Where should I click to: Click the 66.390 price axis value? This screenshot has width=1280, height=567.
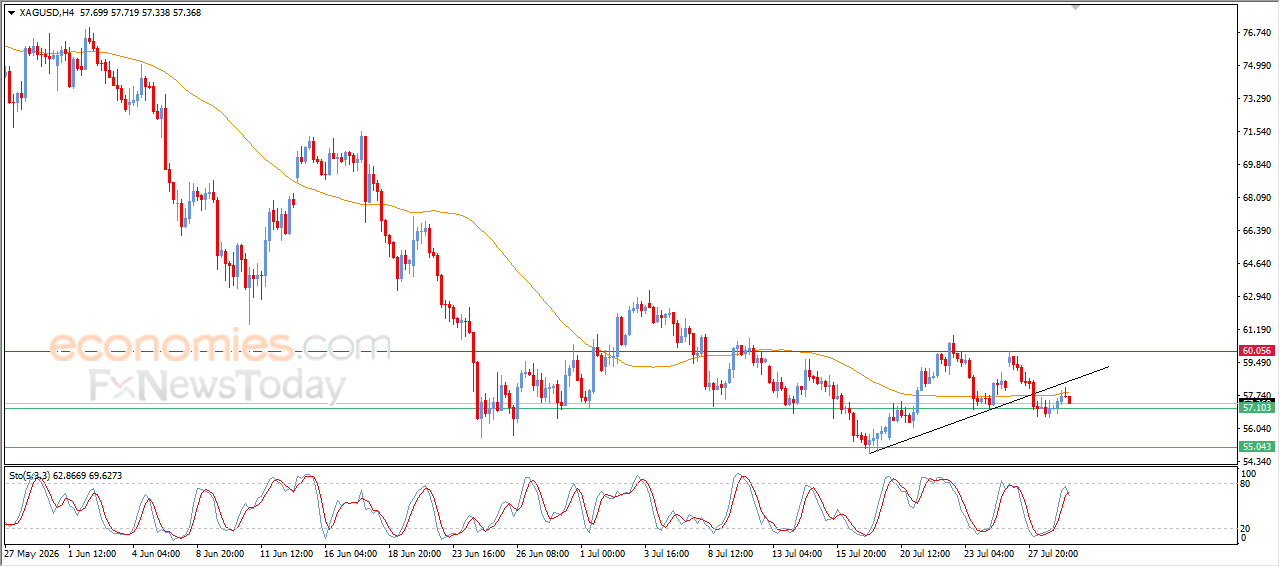1258,231
